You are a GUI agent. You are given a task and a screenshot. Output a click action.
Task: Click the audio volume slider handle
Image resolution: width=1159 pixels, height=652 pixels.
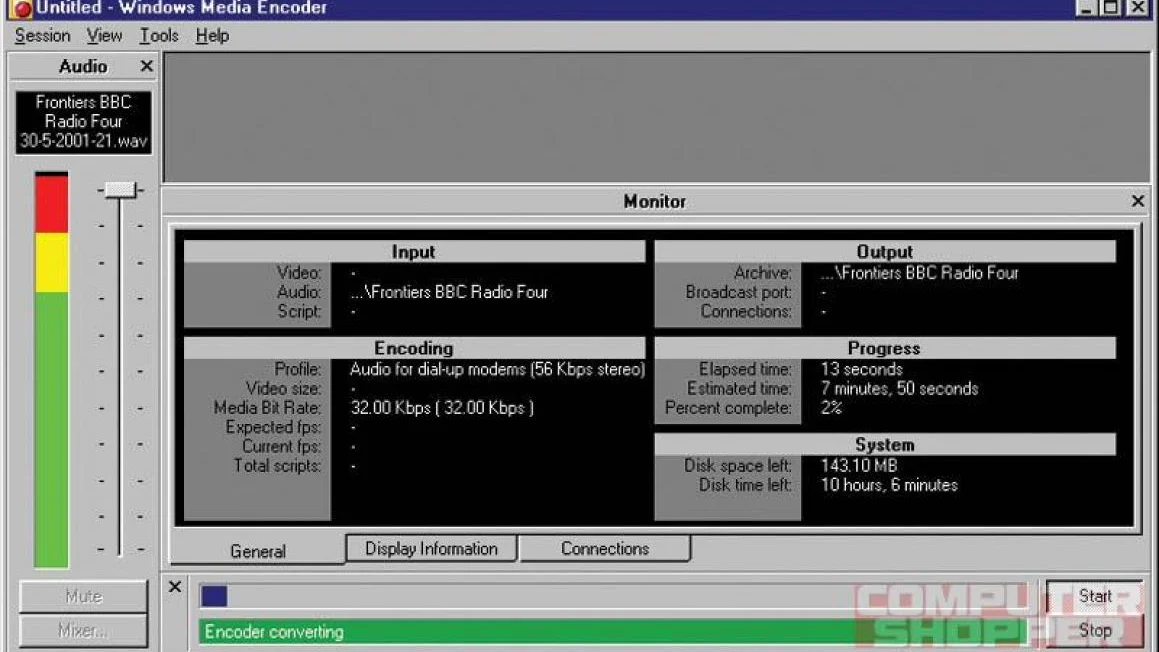121,189
